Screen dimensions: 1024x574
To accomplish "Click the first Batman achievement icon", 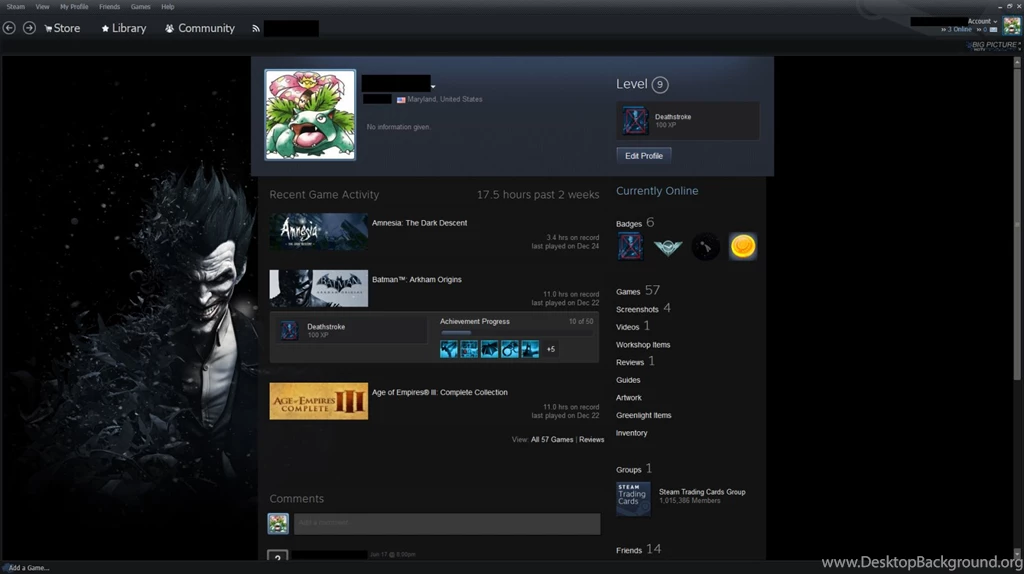I will coord(449,349).
